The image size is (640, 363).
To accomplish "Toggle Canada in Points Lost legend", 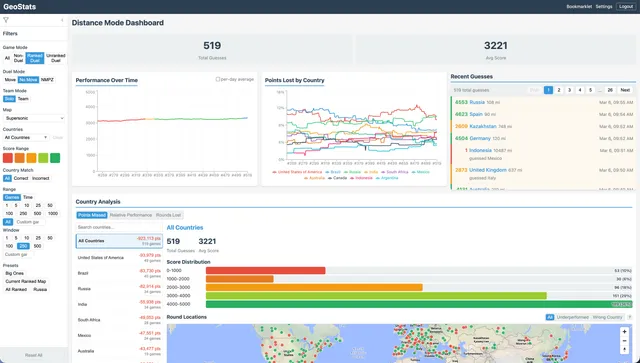I will [337, 178].
